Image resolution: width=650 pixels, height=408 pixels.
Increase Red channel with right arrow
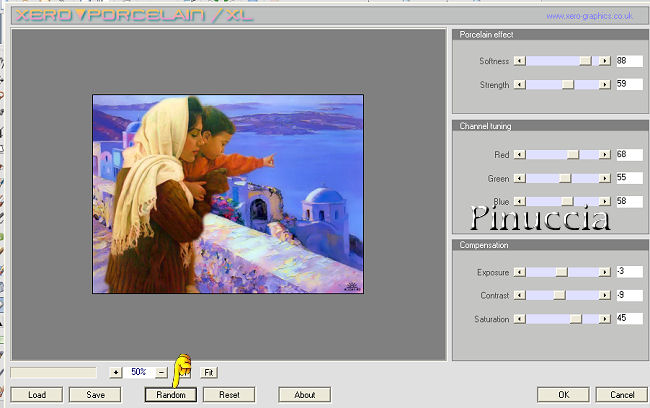[605, 155]
